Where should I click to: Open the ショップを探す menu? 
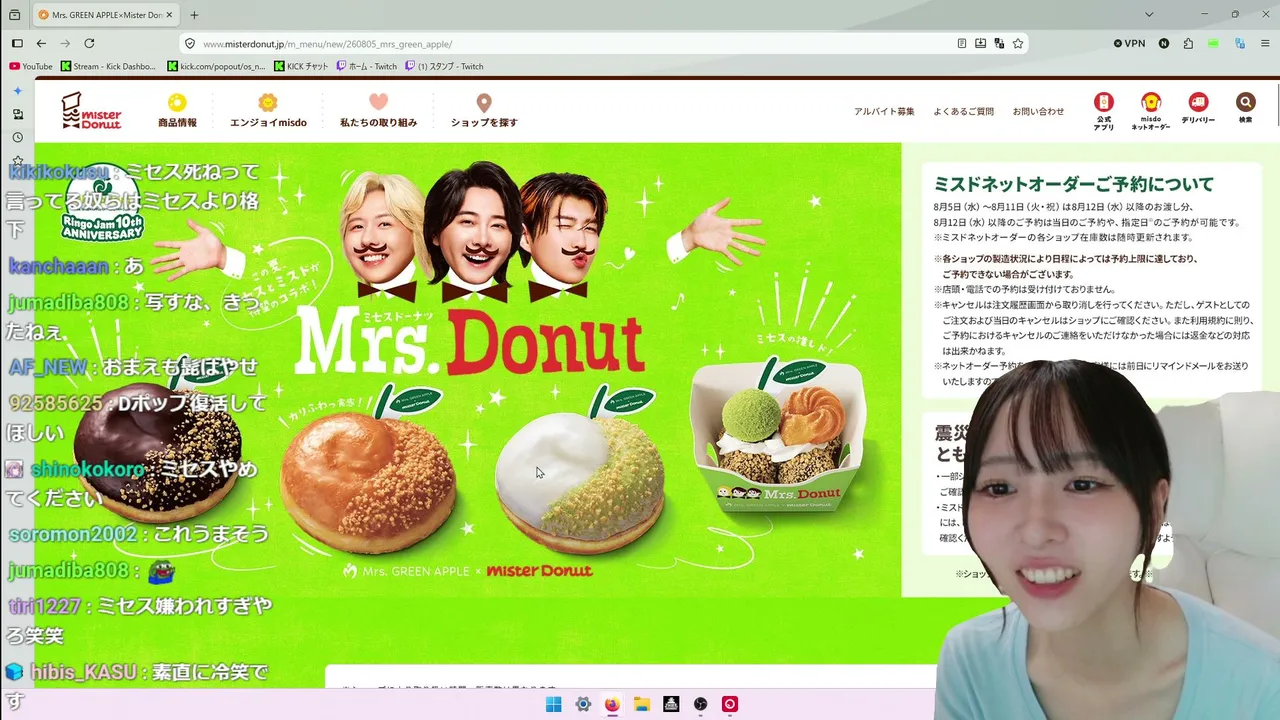(x=484, y=110)
